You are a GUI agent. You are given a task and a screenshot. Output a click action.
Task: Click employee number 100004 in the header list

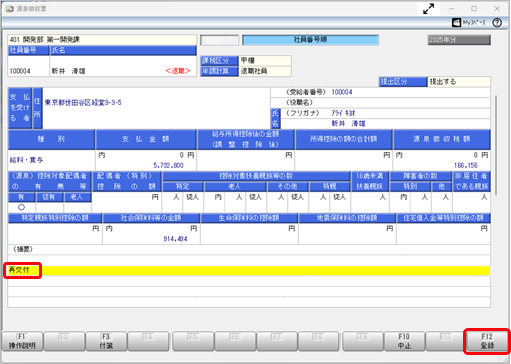20,71
